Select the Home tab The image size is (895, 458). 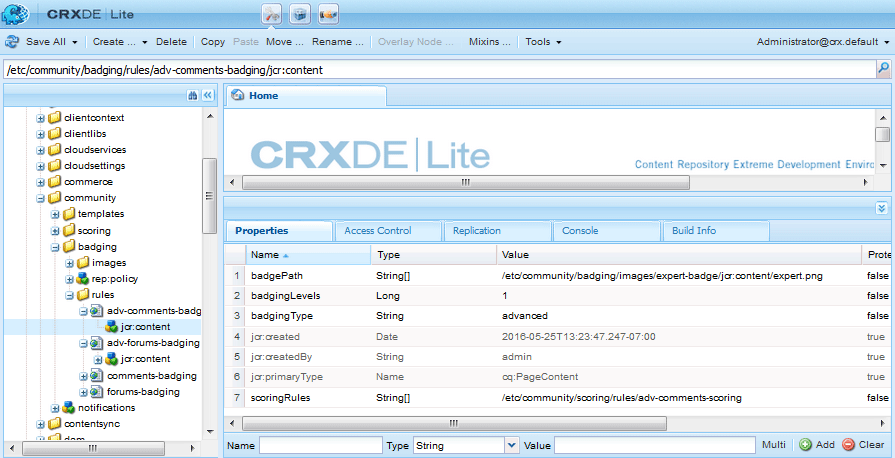305,96
